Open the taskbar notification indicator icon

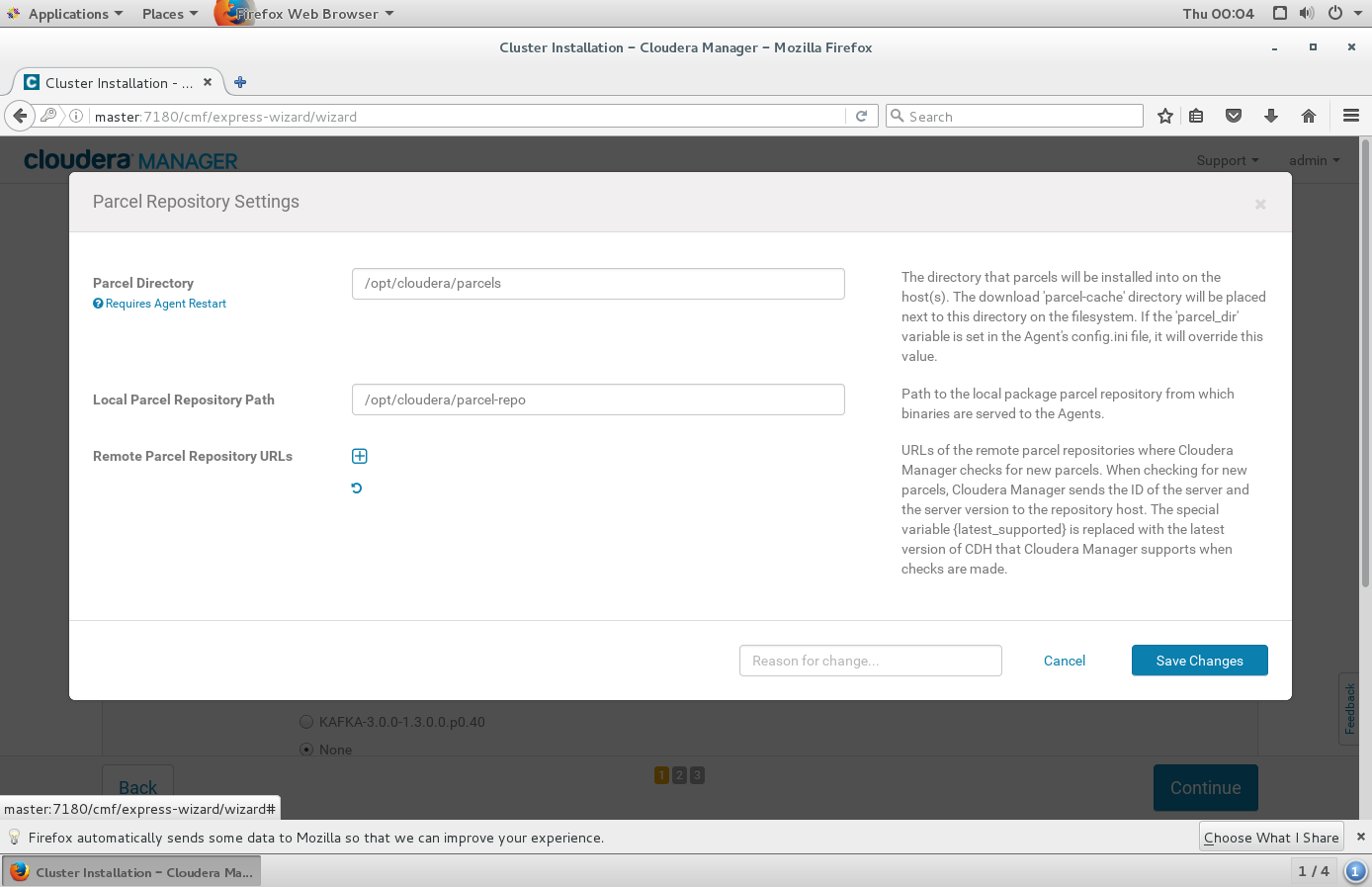click(x=1356, y=871)
